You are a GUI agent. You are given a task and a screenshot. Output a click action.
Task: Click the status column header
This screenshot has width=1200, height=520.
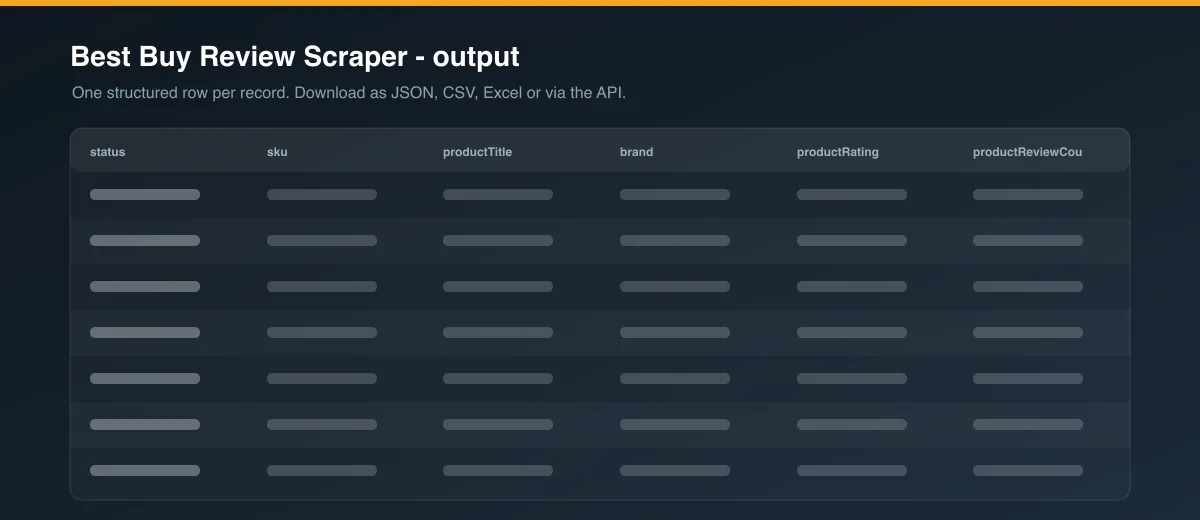pos(108,152)
